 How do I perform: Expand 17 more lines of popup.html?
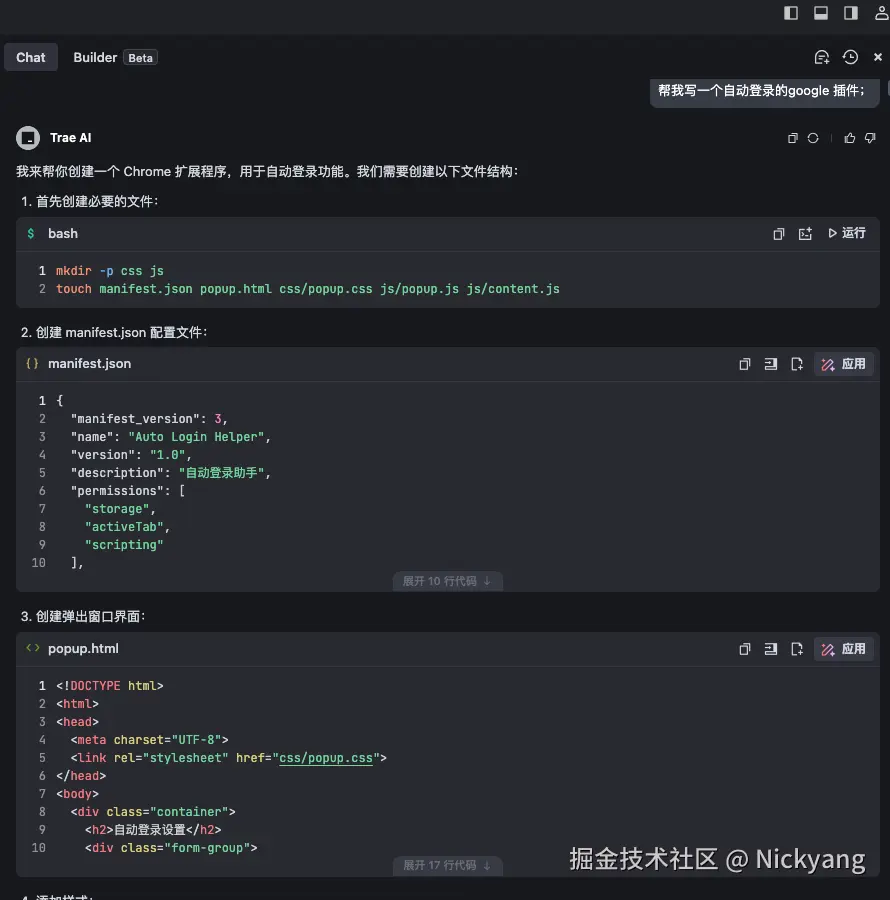coord(447,865)
